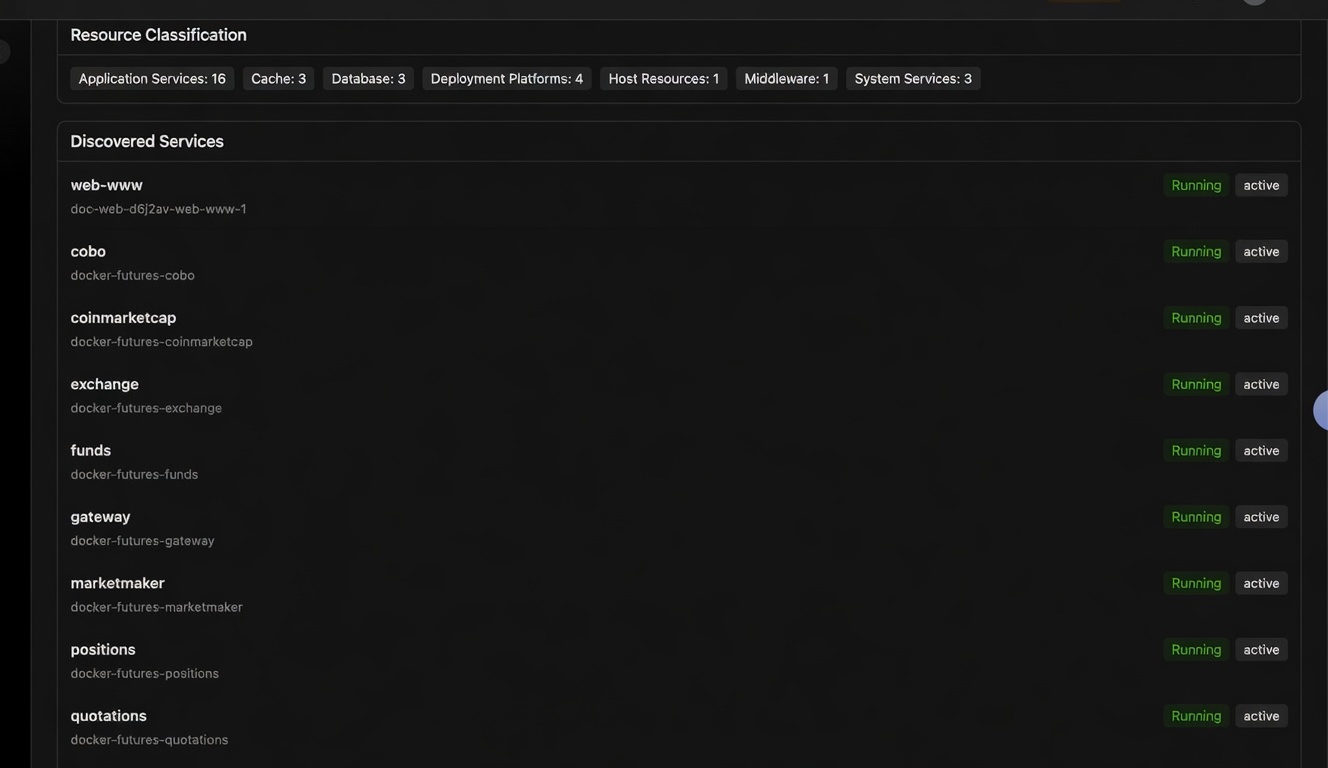The image size is (1328, 768).
Task: Click the Resource Classification heading
Action: tap(159, 35)
